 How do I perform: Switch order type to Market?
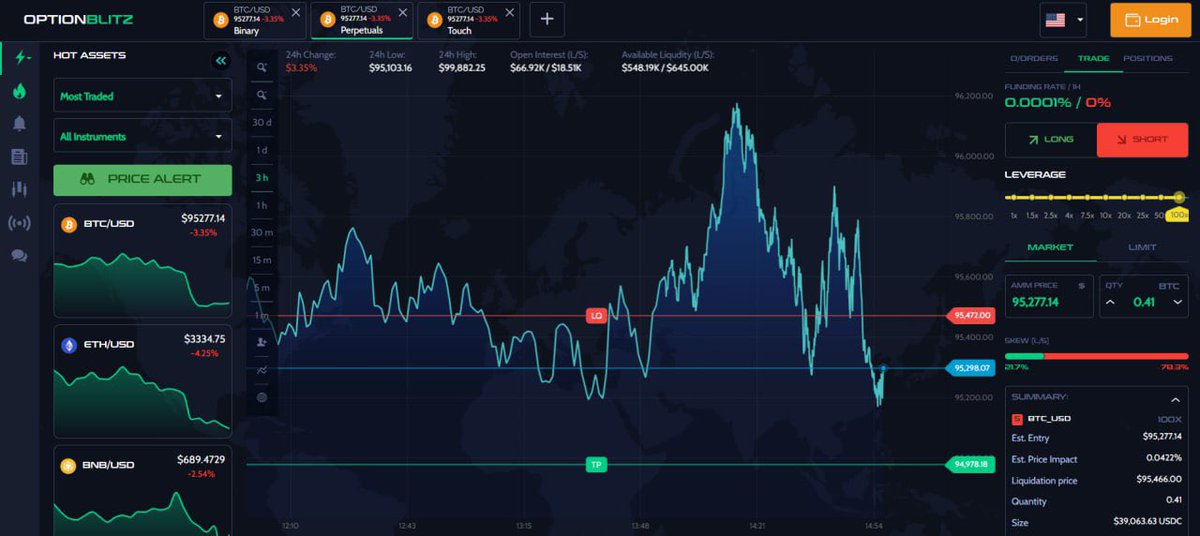click(x=1050, y=247)
